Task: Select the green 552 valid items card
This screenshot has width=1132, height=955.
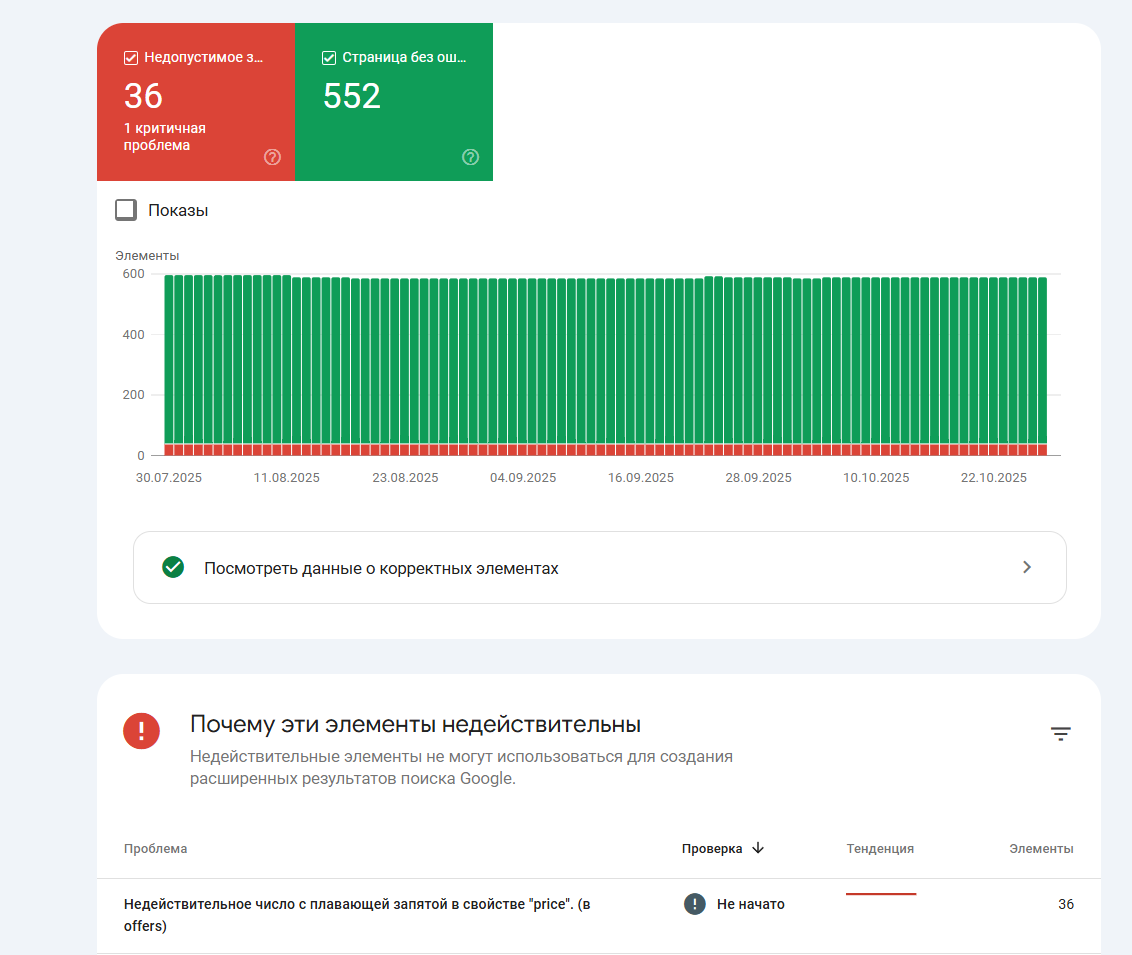Action: [394, 102]
